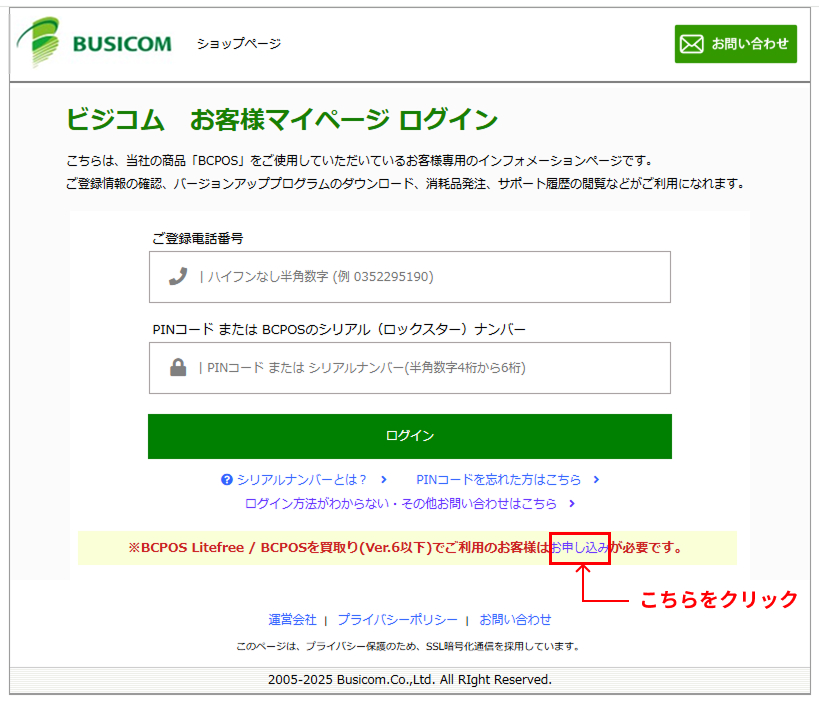Click the chevron after その他お問い合わせはこちら

point(571,504)
